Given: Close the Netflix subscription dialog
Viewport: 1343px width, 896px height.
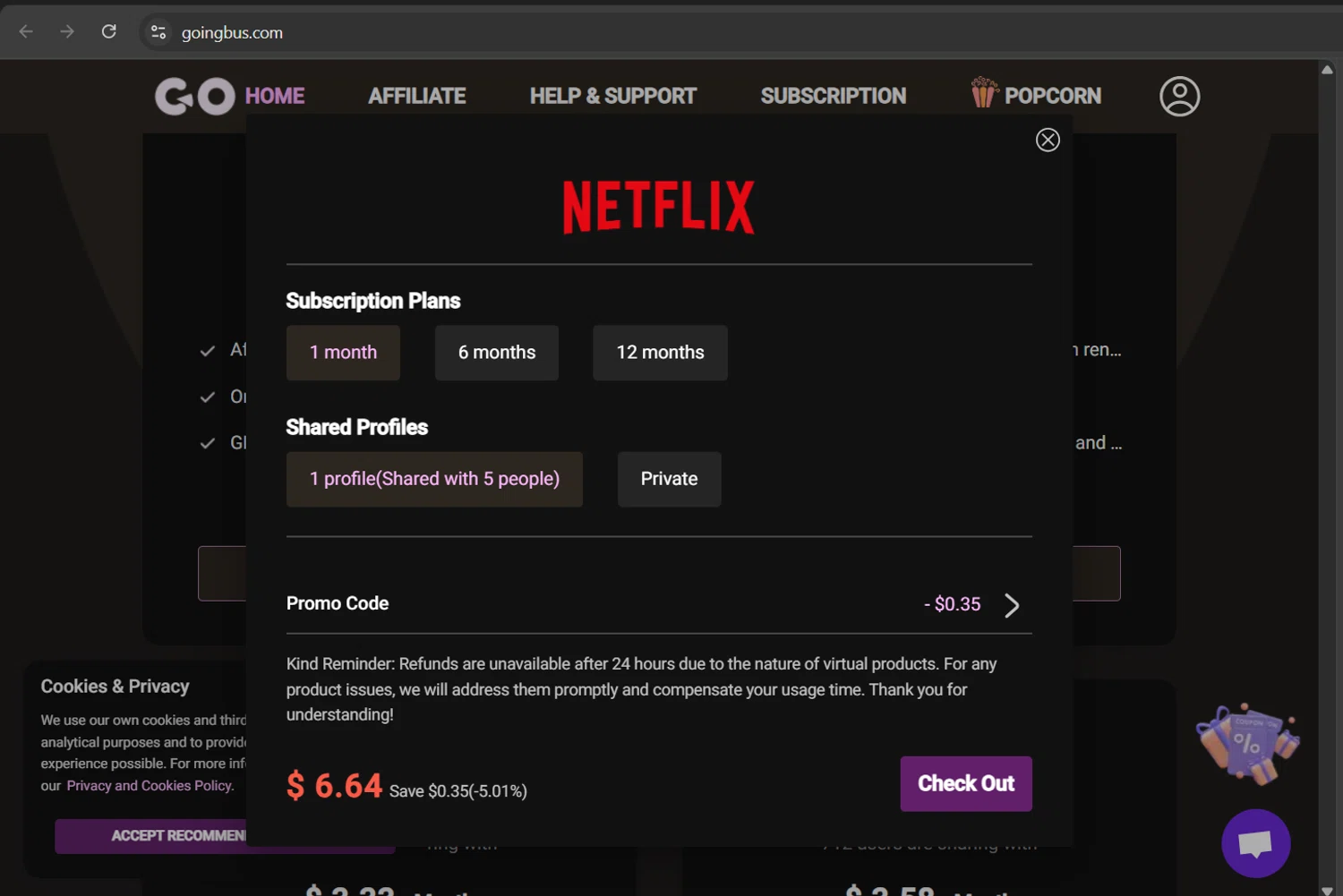Looking at the screenshot, I should click(x=1048, y=140).
